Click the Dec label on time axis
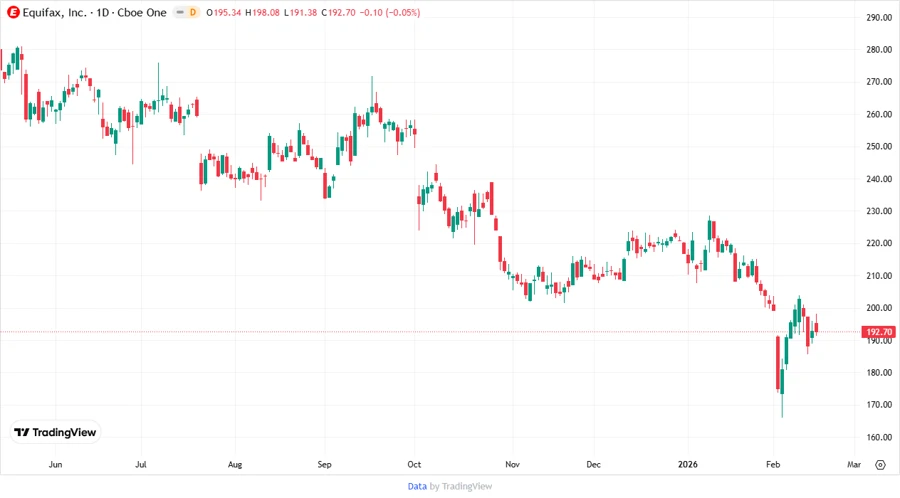This screenshot has height=498, width=900. click(593, 465)
